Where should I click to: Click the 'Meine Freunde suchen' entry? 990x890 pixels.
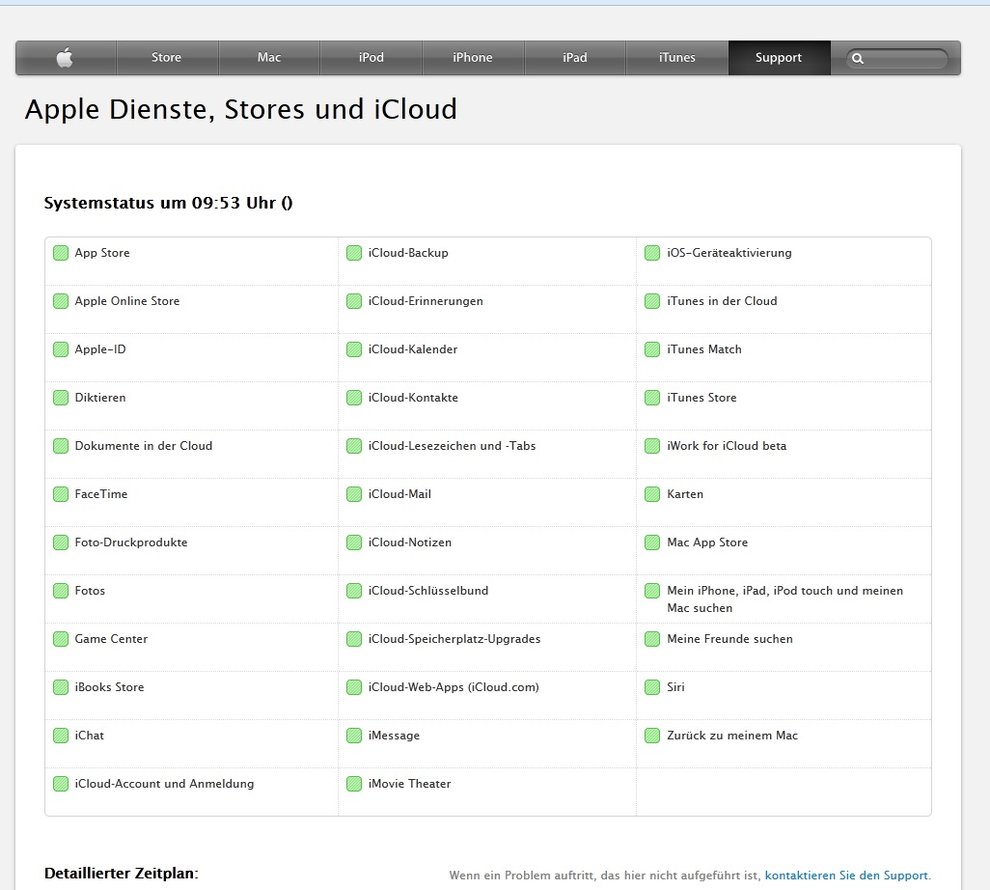point(730,639)
